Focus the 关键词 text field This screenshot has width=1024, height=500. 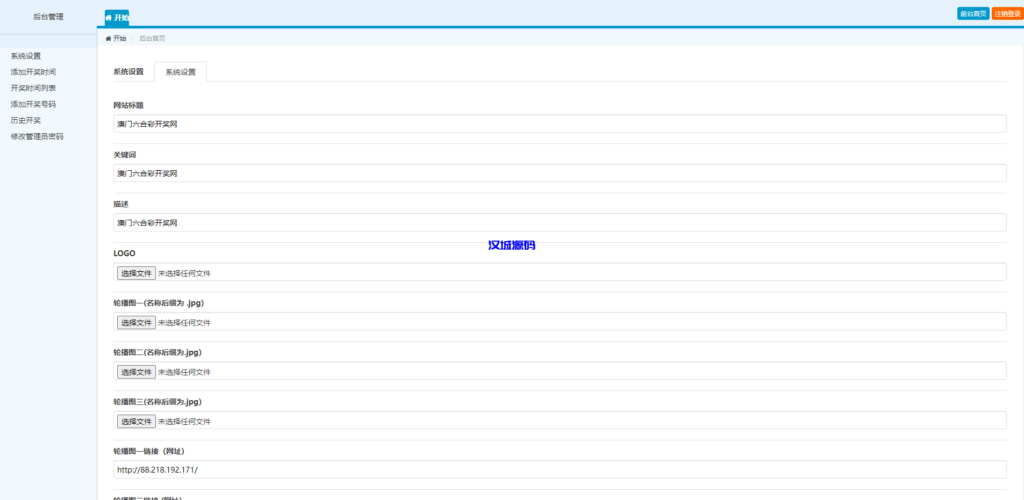click(559, 173)
